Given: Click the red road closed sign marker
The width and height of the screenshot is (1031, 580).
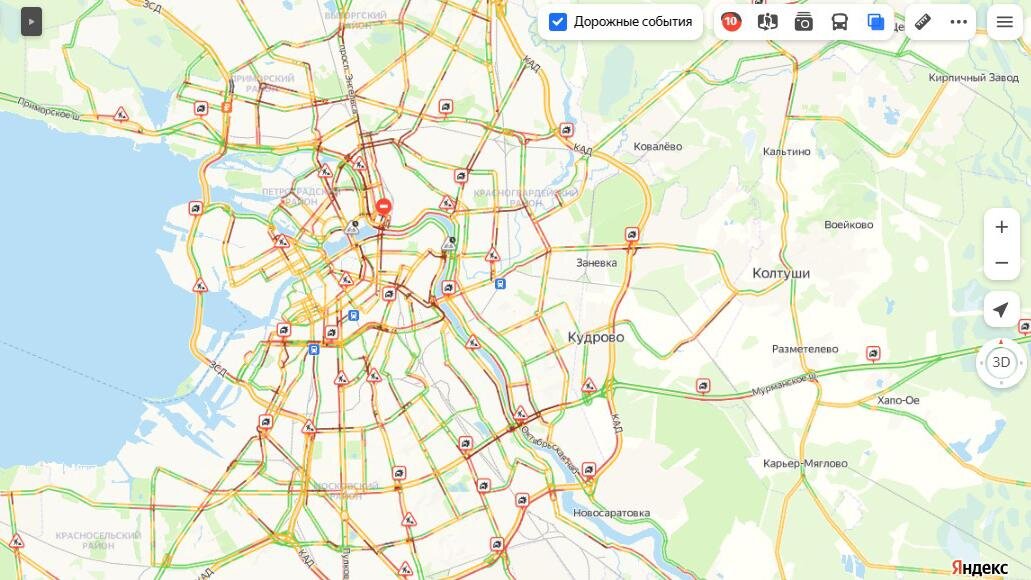Looking at the screenshot, I should 383,206.
